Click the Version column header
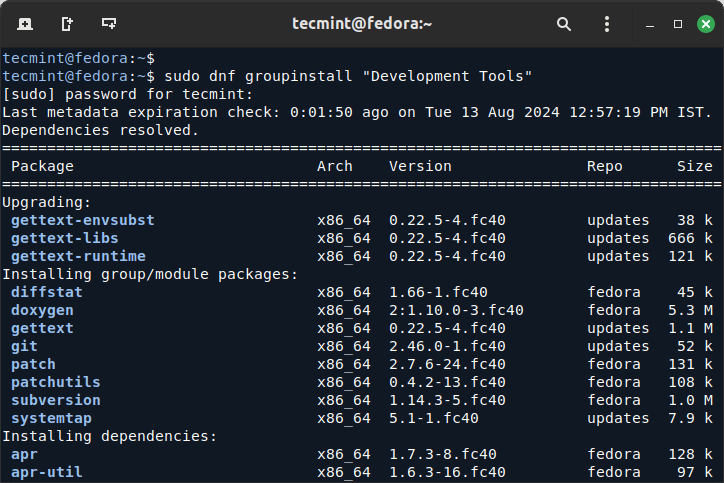 click(420, 166)
